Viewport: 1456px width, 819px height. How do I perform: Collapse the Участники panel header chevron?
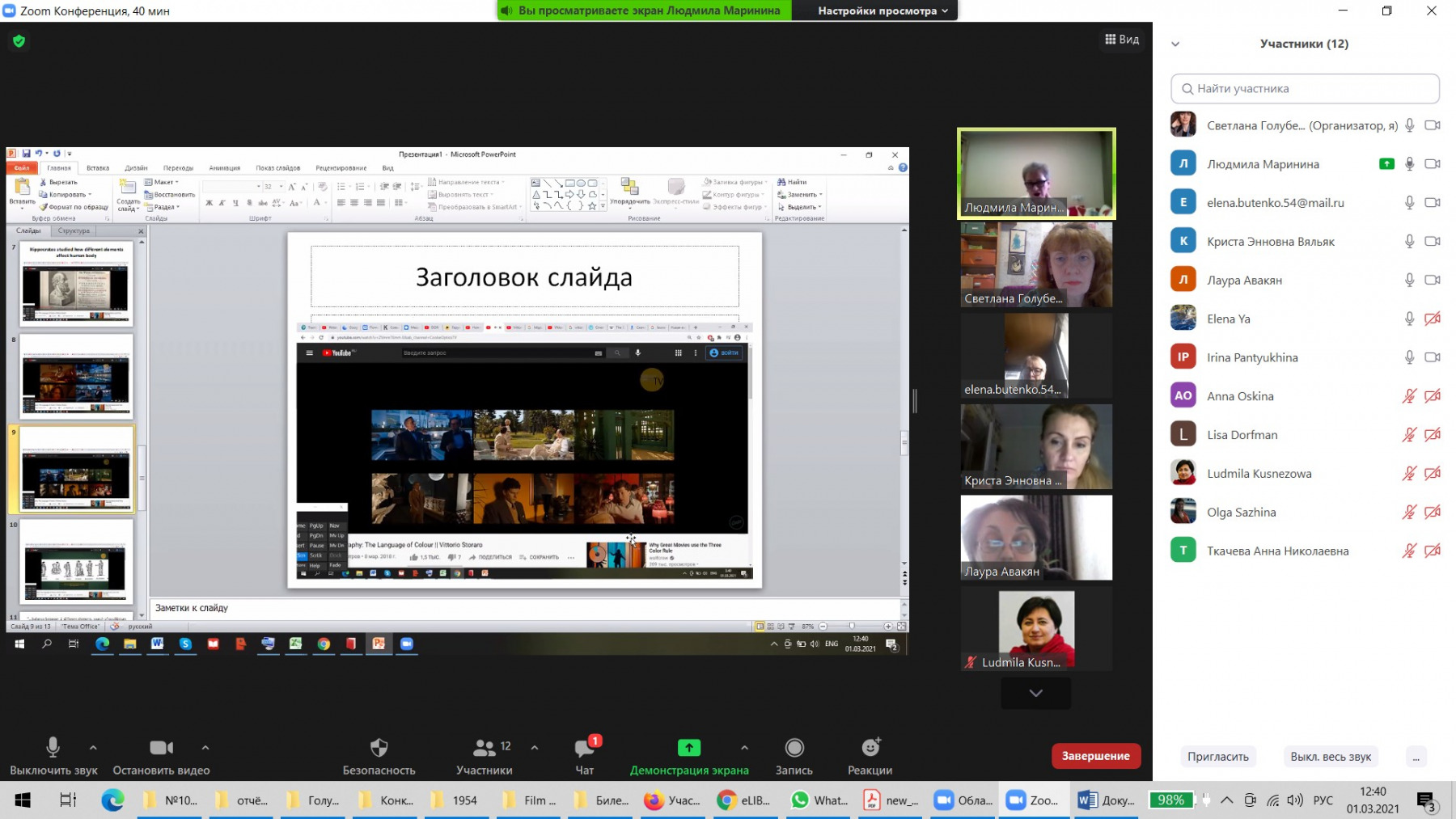click(x=1175, y=44)
